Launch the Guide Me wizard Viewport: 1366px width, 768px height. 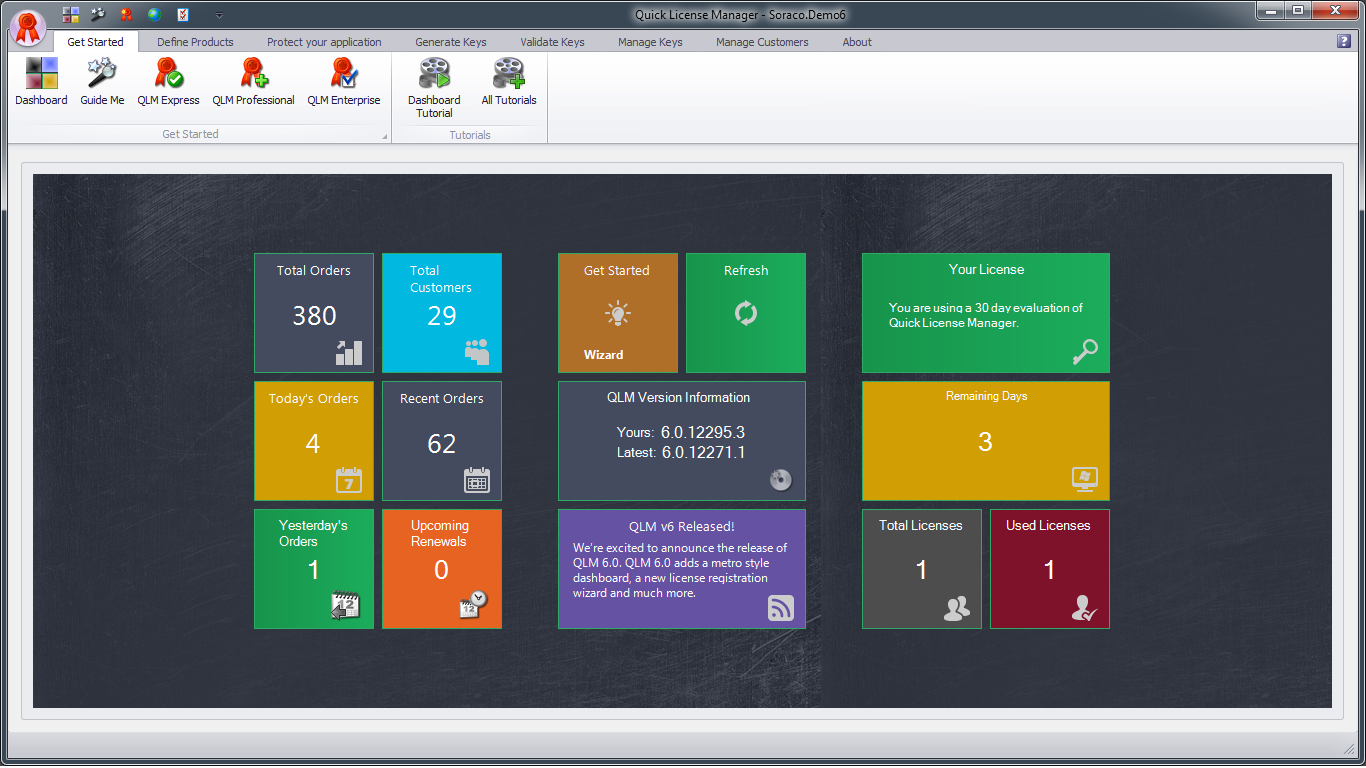pyautogui.click(x=102, y=82)
